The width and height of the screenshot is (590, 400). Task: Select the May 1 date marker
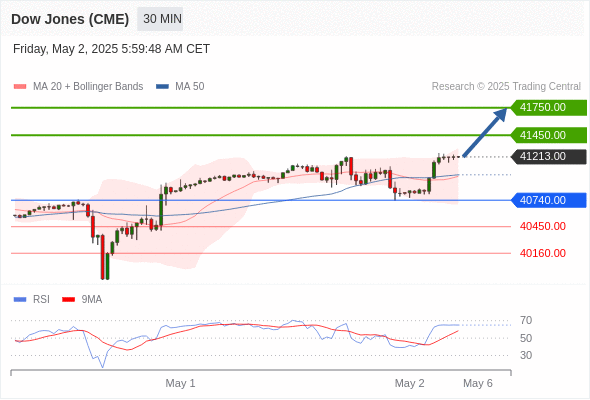click(180, 383)
